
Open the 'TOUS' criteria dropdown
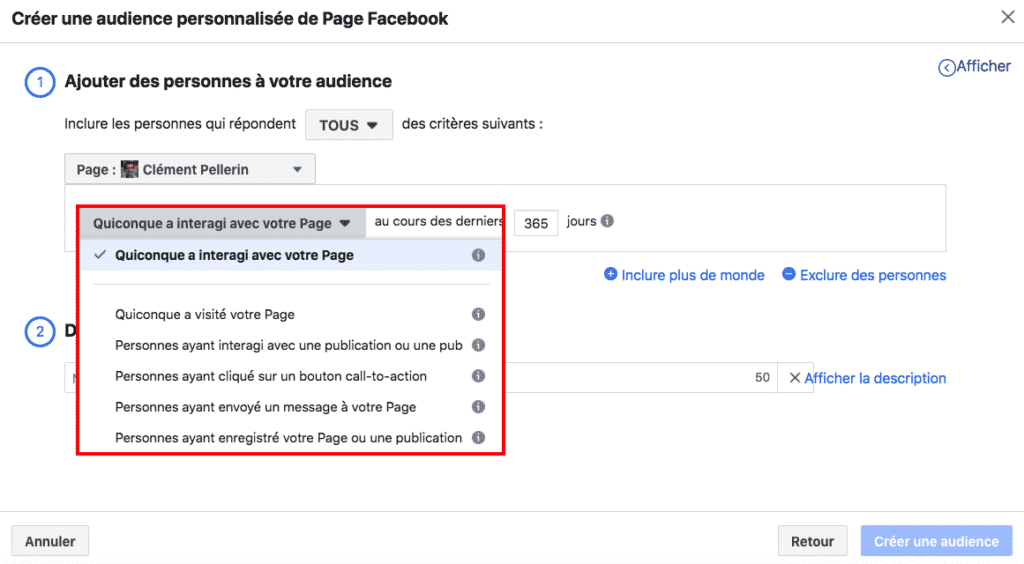[x=348, y=126]
